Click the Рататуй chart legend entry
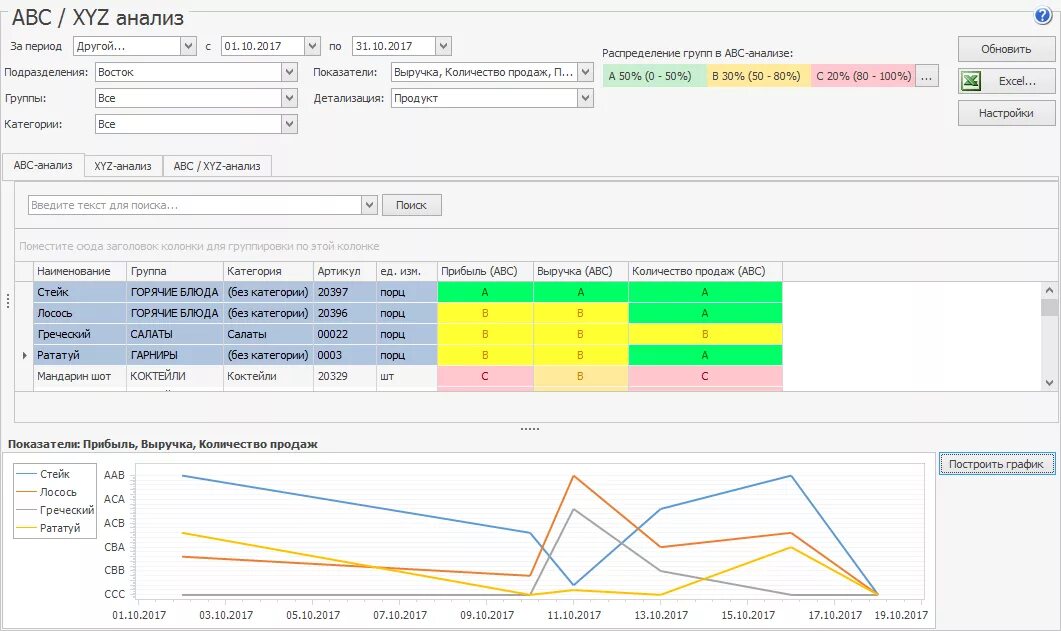 click(x=49, y=528)
